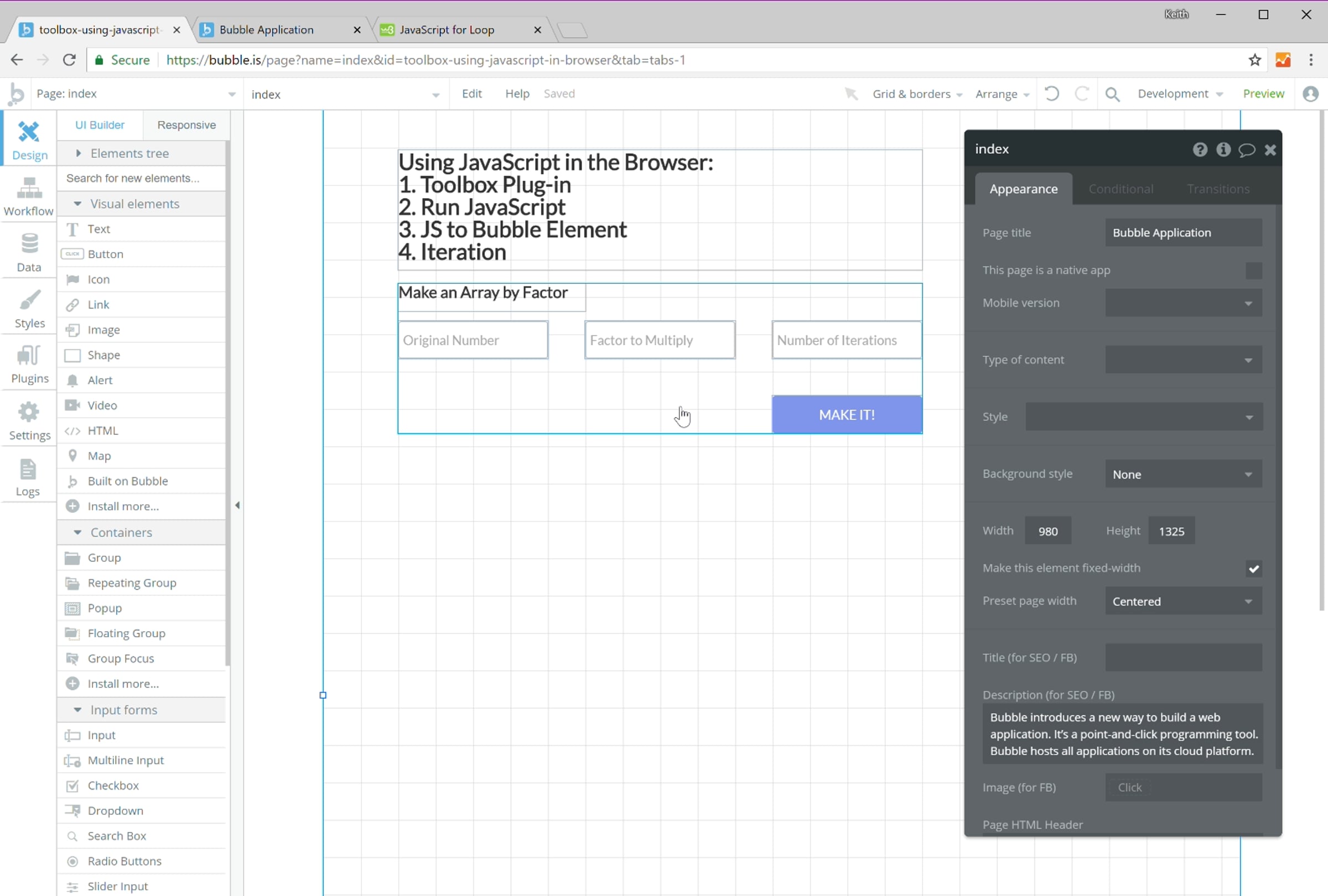Image resolution: width=1328 pixels, height=896 pixels.
Task: Toggle 'Make this element fixed-width' checkbox
Action: [x=1254, y=569]
